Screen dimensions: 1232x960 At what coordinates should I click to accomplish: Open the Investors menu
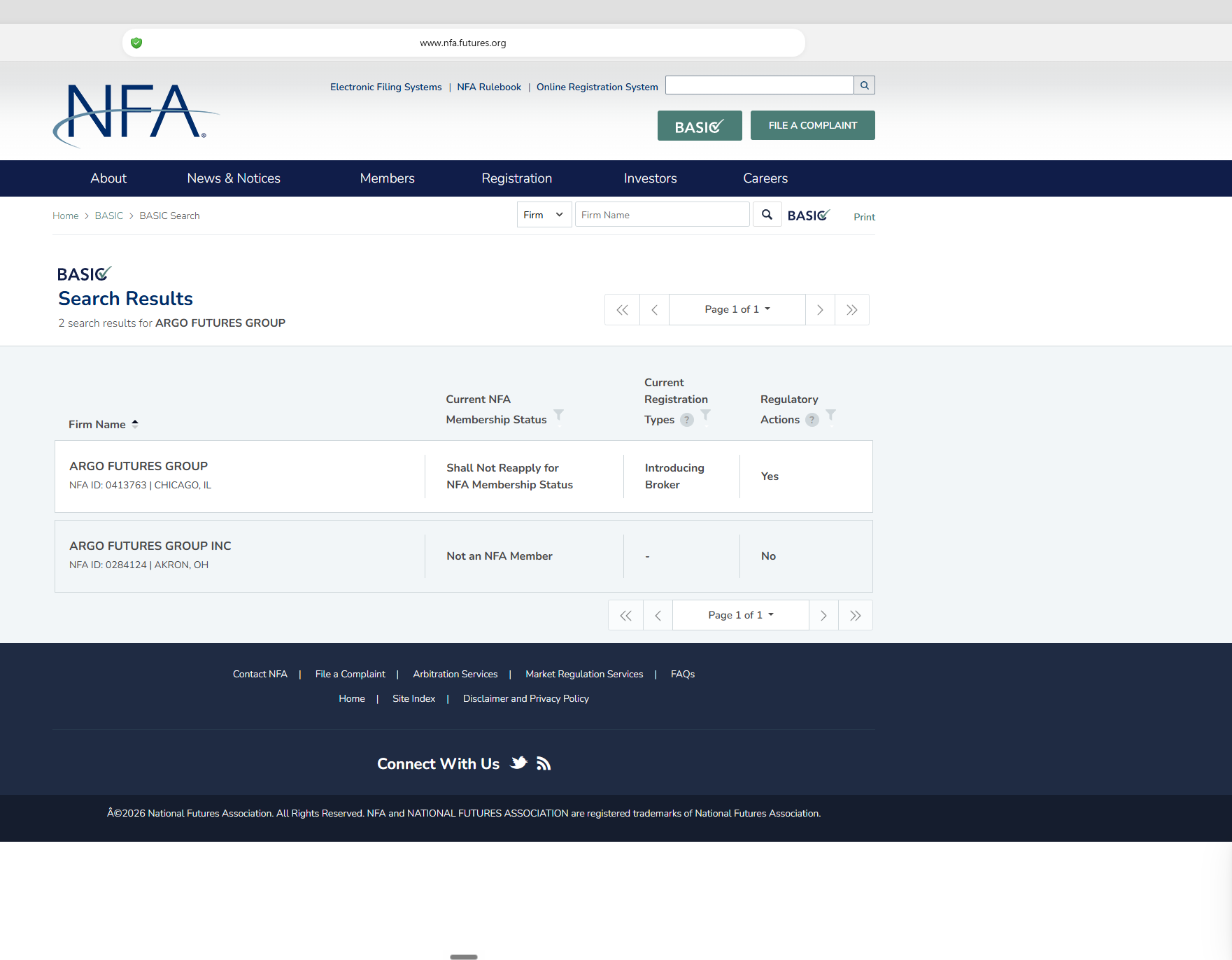coord(650,178)
